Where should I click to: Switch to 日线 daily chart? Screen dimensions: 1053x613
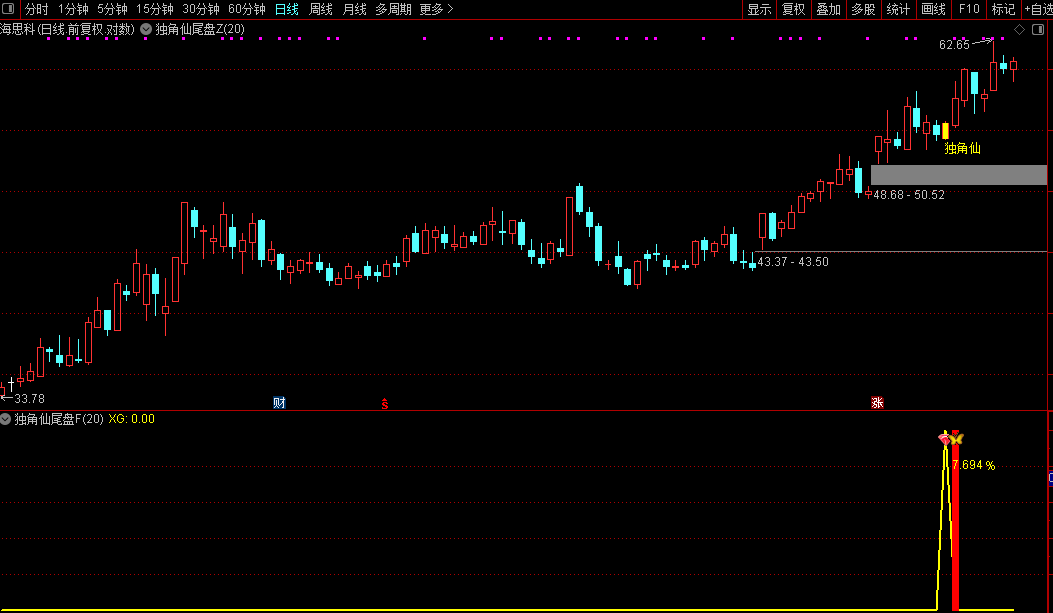tap(287, 9)
